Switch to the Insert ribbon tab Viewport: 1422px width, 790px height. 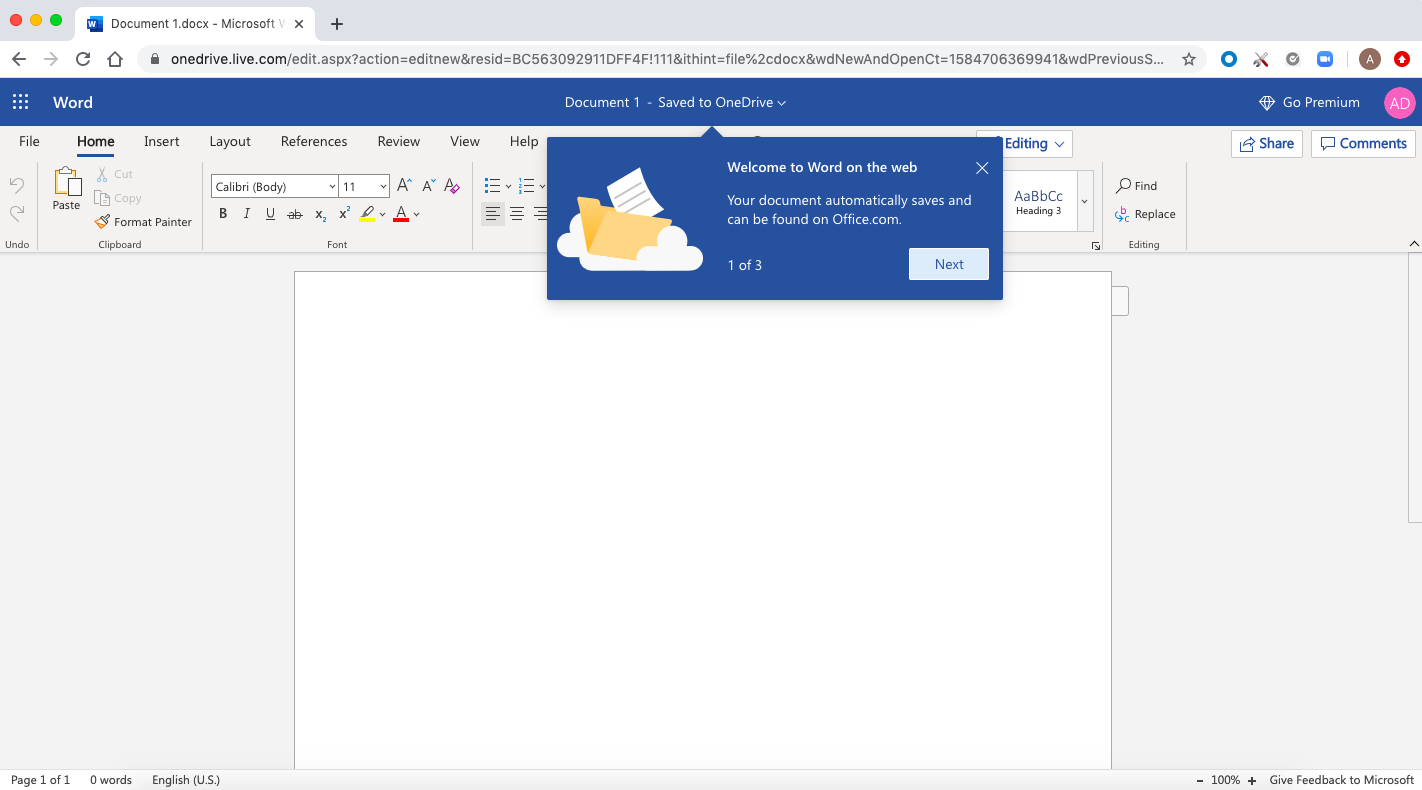(161, 141)
